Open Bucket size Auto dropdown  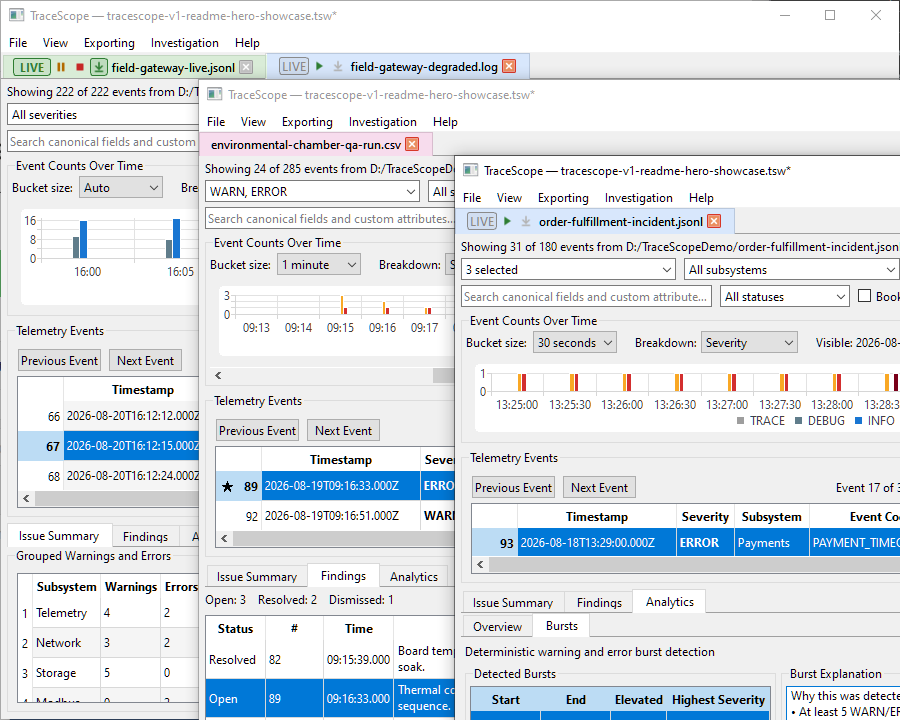click(x=121, y=188)
